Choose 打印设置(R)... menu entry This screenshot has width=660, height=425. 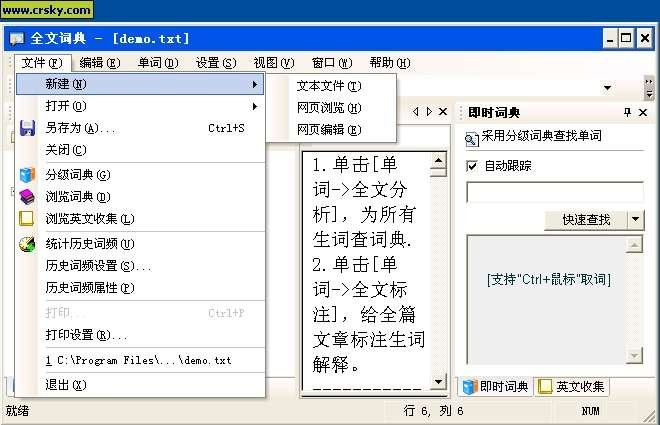(140, 335)
